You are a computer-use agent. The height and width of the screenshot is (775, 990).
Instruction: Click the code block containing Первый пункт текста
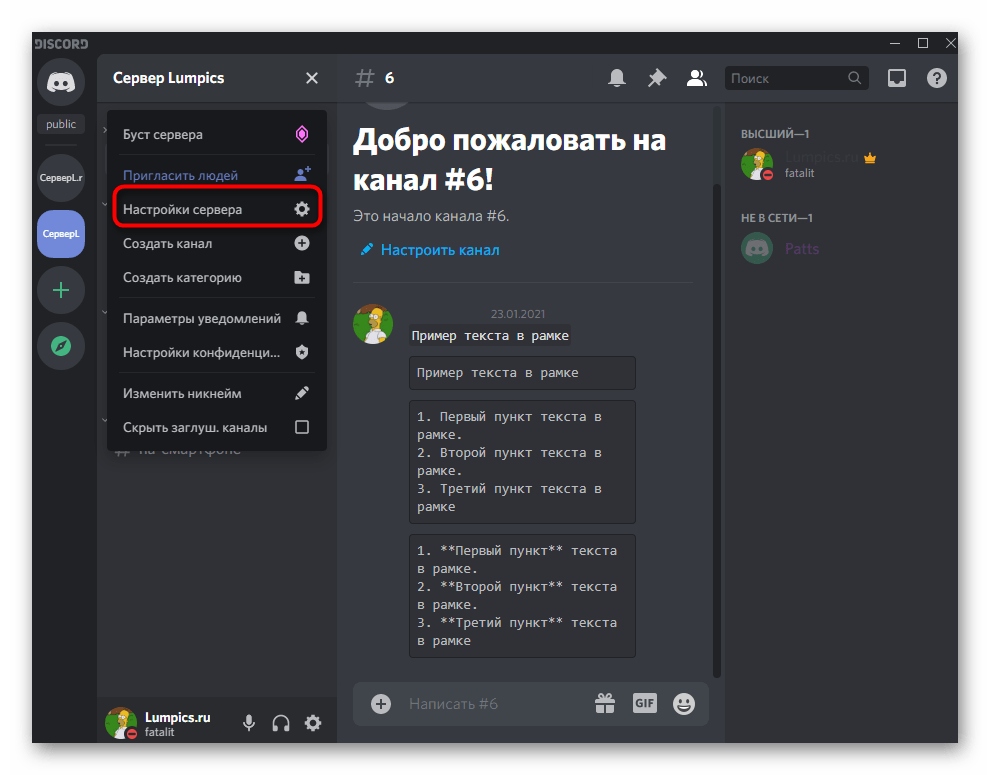(522, 462)
